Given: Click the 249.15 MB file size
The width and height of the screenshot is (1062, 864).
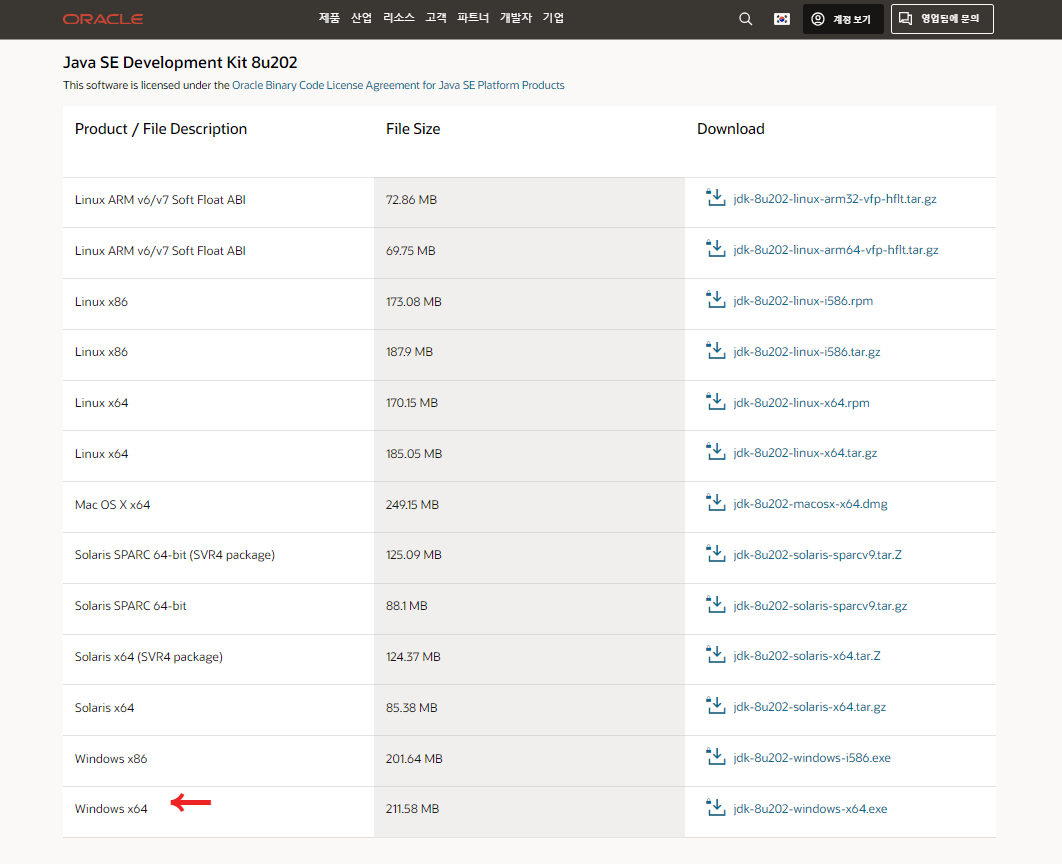Looking at the screenshot, I should [412, 504].
